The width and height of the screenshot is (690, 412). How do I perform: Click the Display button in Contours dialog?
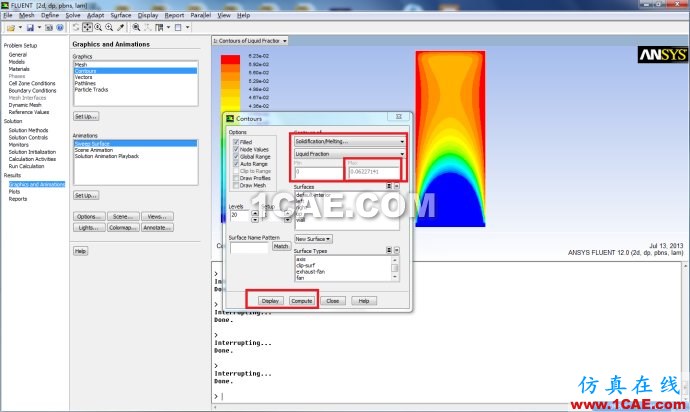(x=270, y=301)
